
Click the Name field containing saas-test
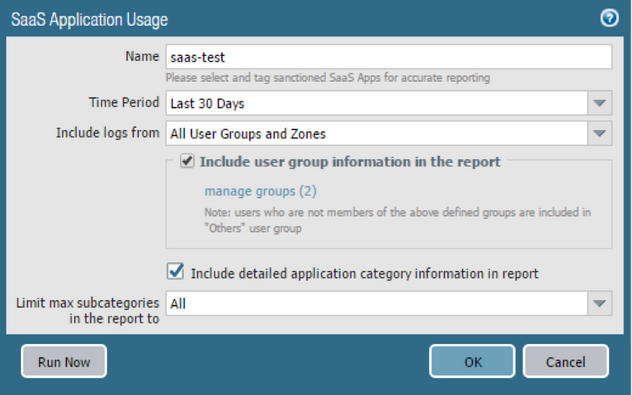click(x=389, y=57)
